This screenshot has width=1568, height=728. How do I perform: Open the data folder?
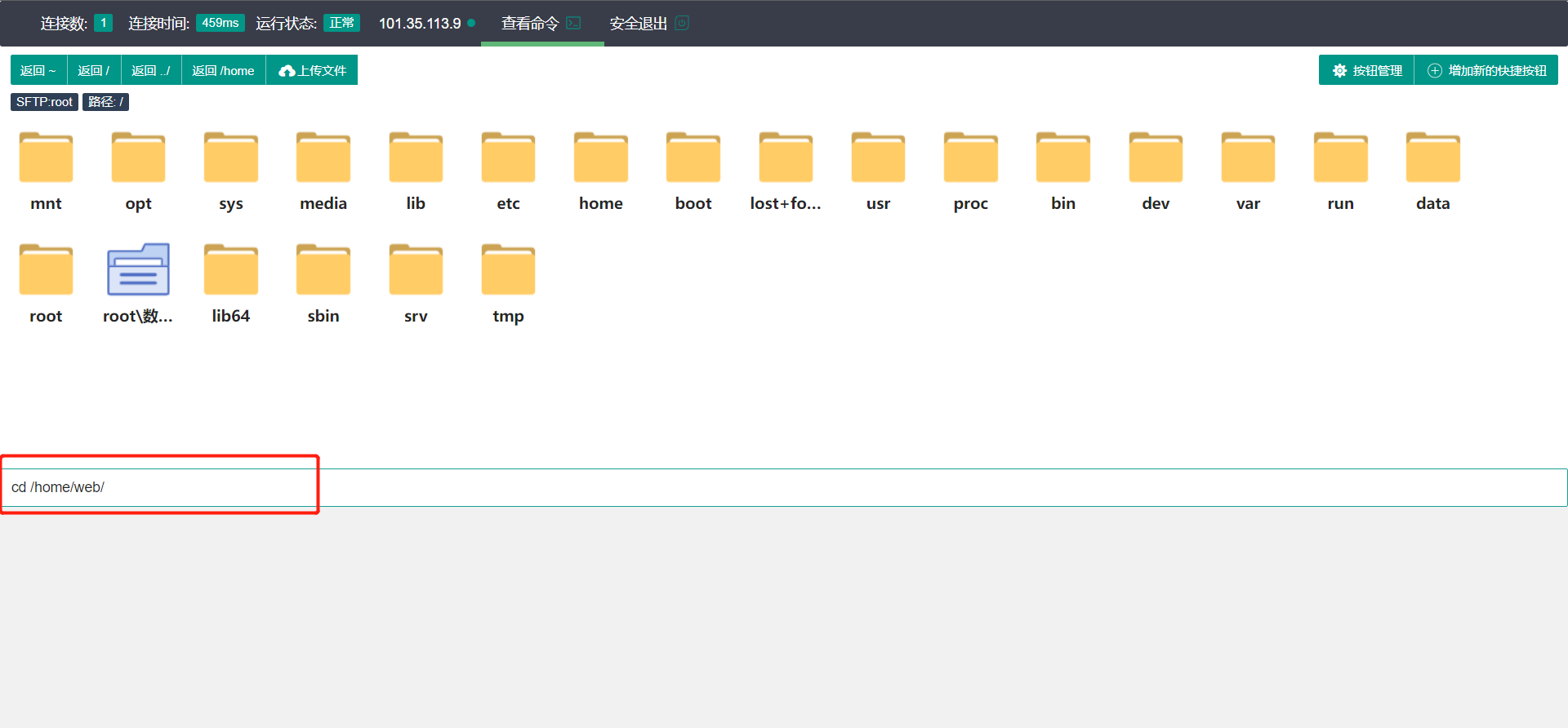(1433, 158)
